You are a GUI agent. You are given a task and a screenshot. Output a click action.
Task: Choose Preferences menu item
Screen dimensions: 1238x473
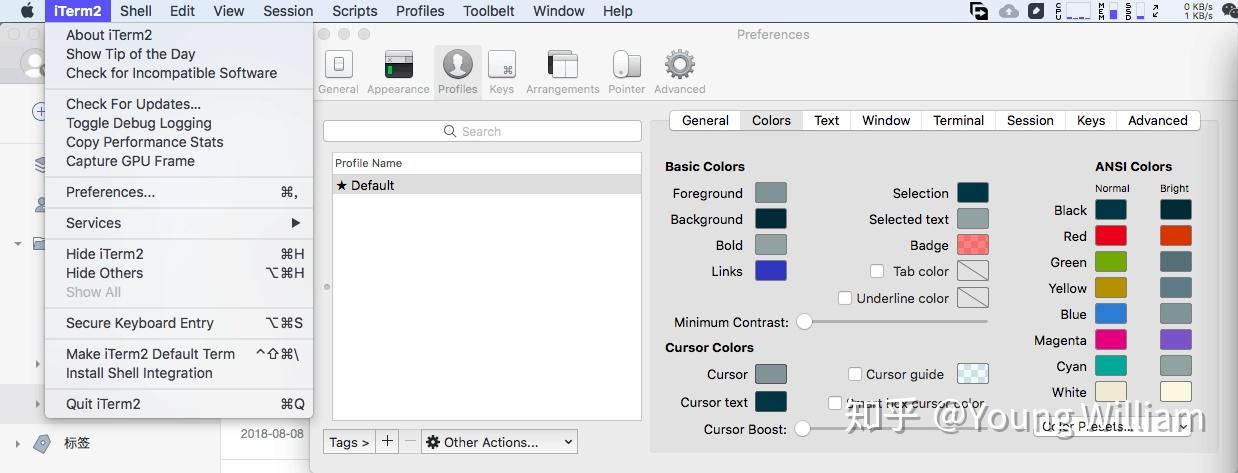pyautogui.click(x=179, y=192)
